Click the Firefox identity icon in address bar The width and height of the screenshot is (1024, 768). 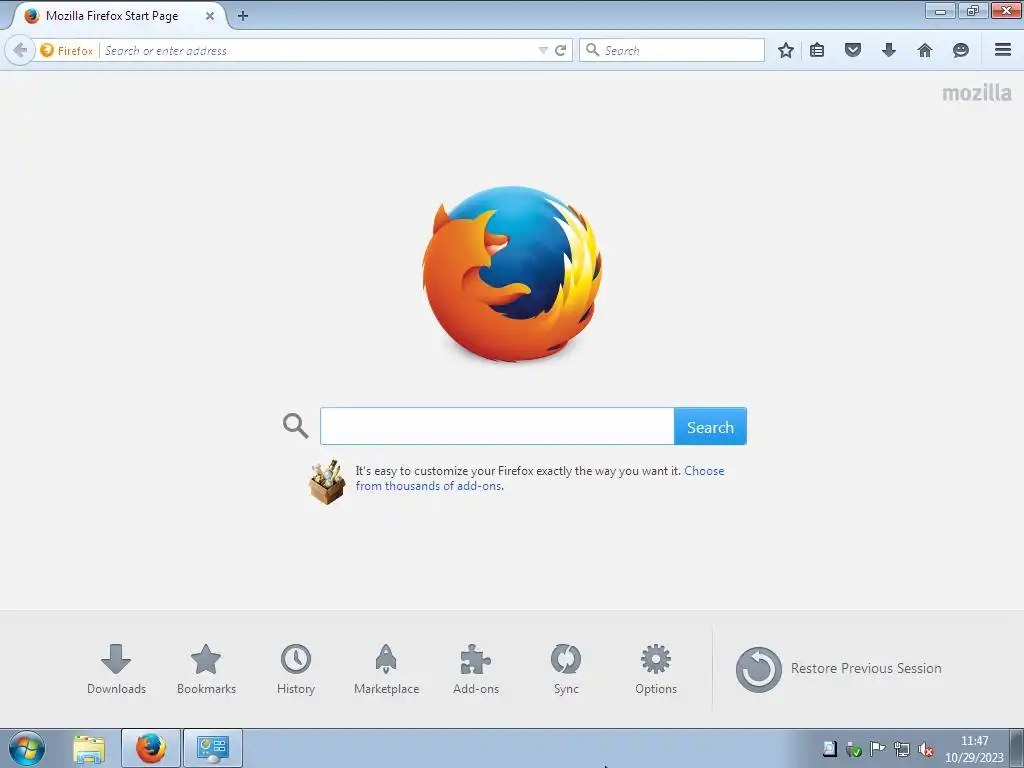[x=47, y=50]
